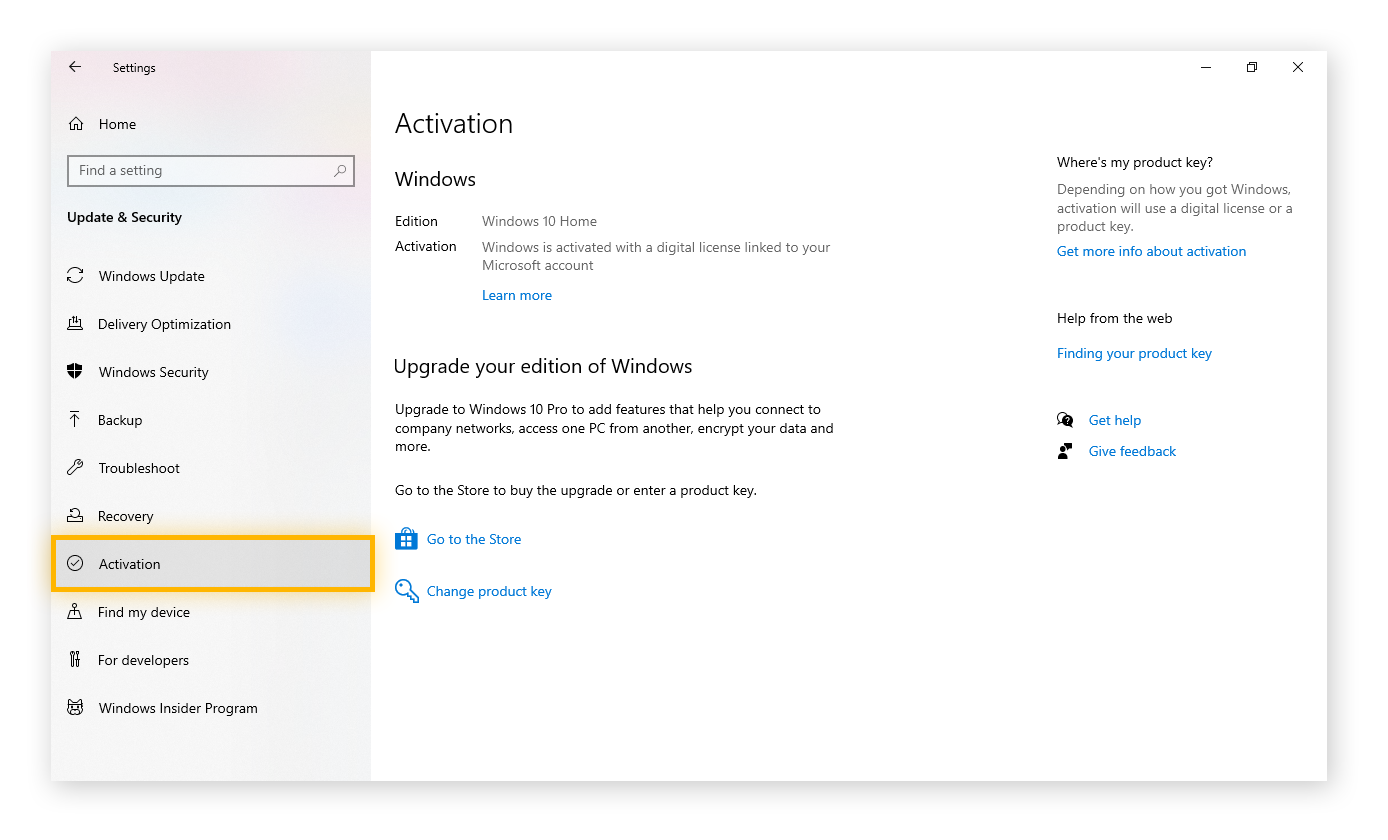Open the Learn more link
This screenshot has height=840, width=1388.
pyautogui.click(x=517, y=295)
